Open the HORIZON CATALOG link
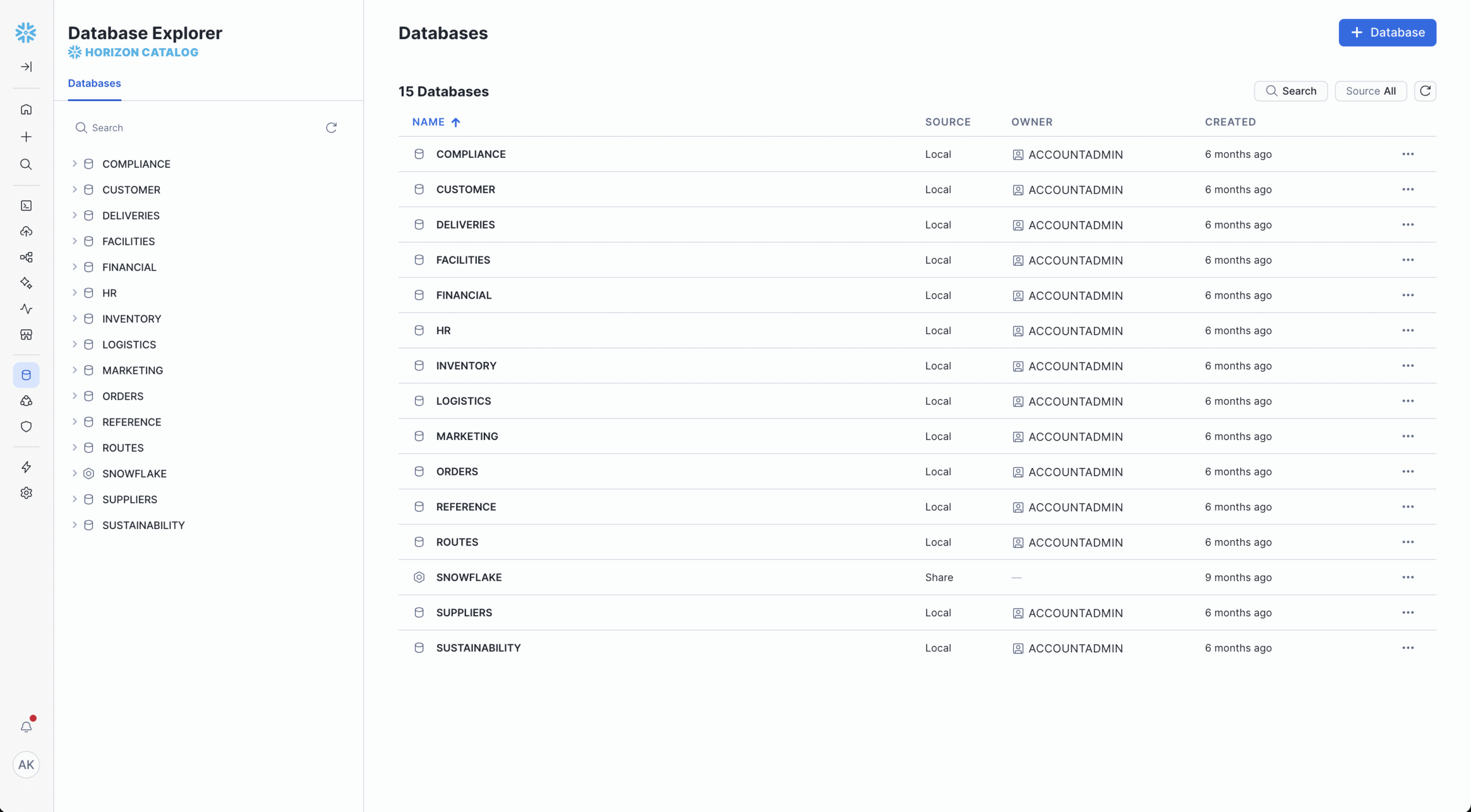Image resolution: width=1471 pixels, height=812 pixels. click(133, 52)
